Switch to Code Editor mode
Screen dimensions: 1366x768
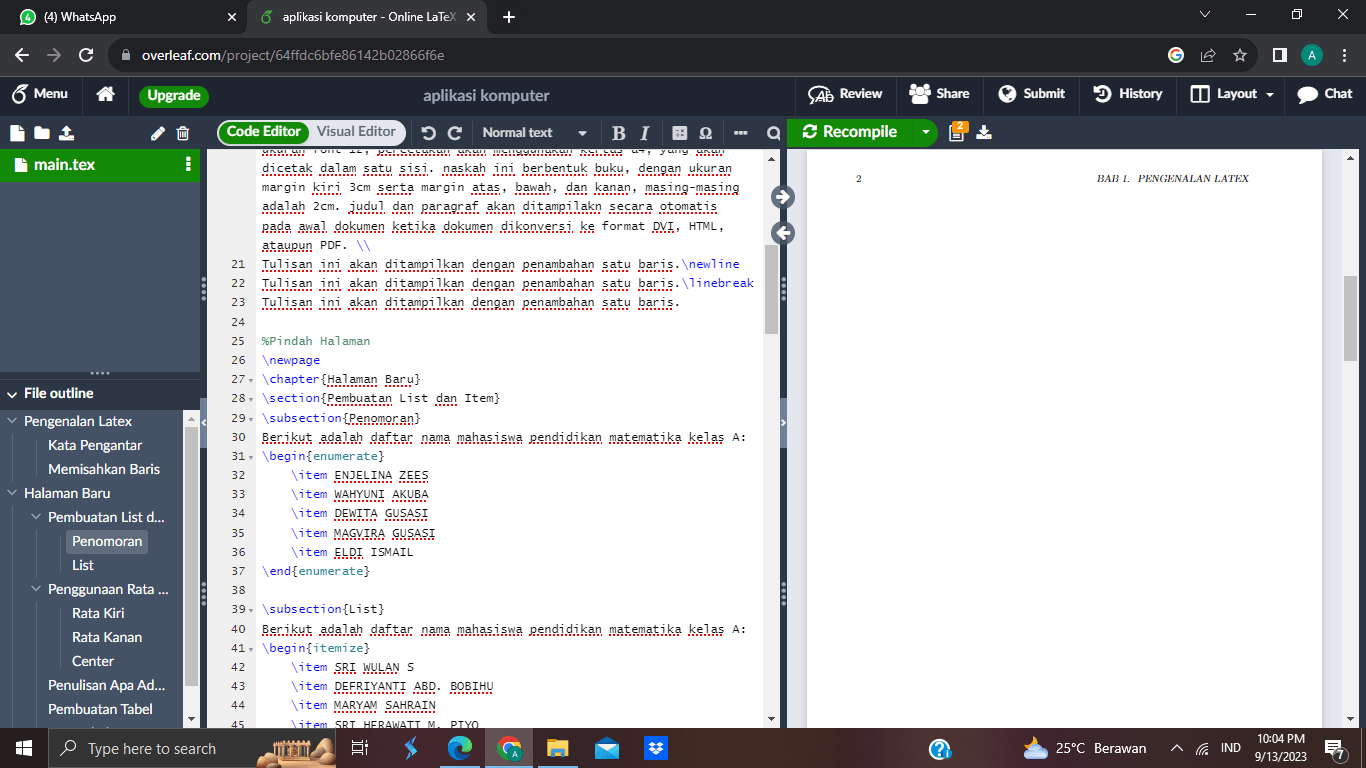click(263, 132)
